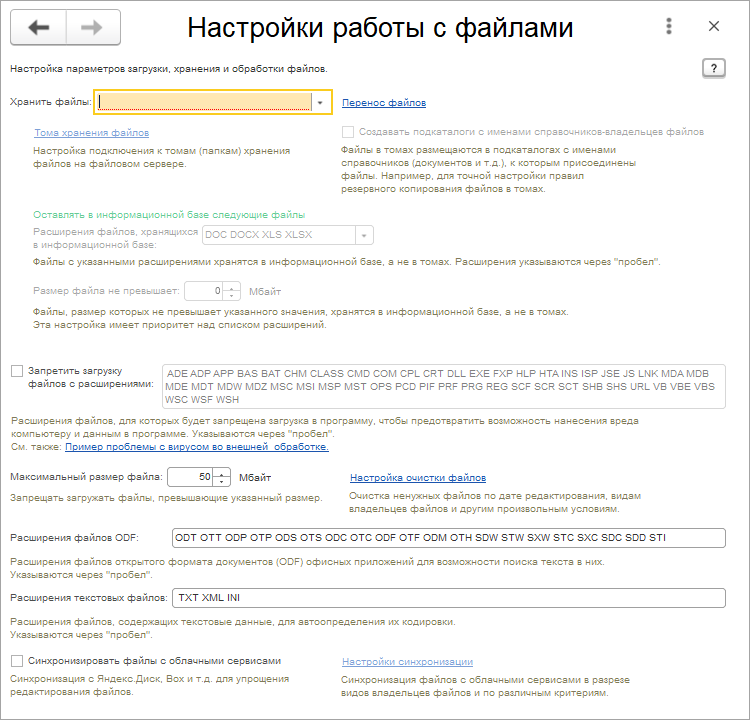Click the 'Оставлять в информационной базе следующие файлы' heading
Screen dimensions: 750x720
pos(169,215)
